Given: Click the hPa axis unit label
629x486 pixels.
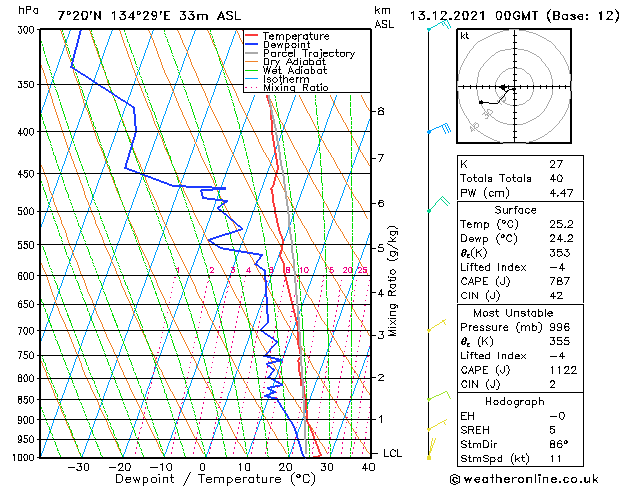Looking at the screenshot, I should pyautogui.click(x=28, y=10).
